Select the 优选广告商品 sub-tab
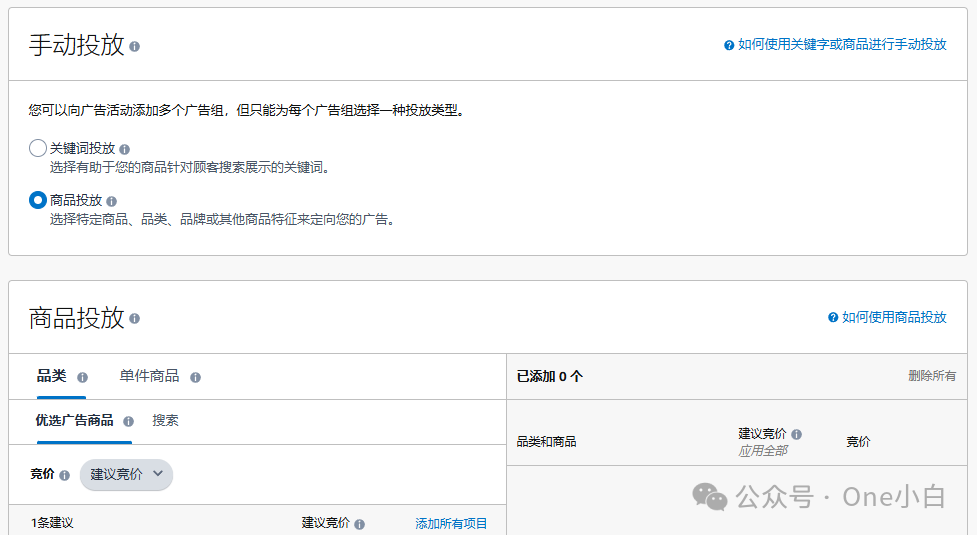 coord(74,420)
